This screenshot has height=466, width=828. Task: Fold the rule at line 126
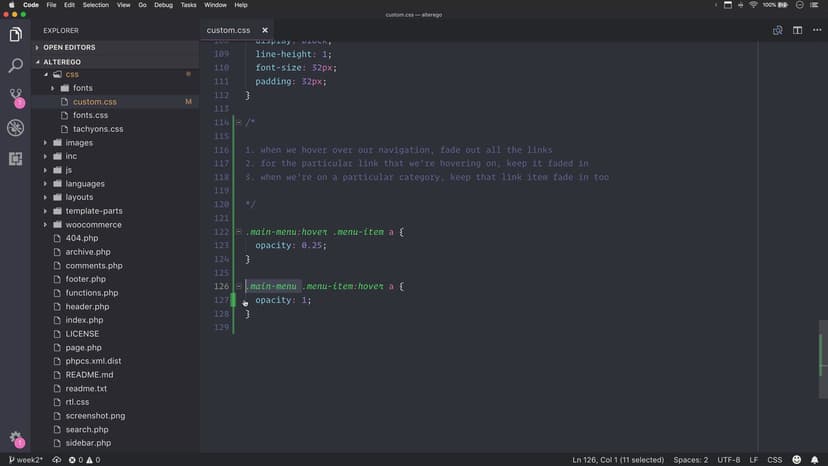click(238, 286)
